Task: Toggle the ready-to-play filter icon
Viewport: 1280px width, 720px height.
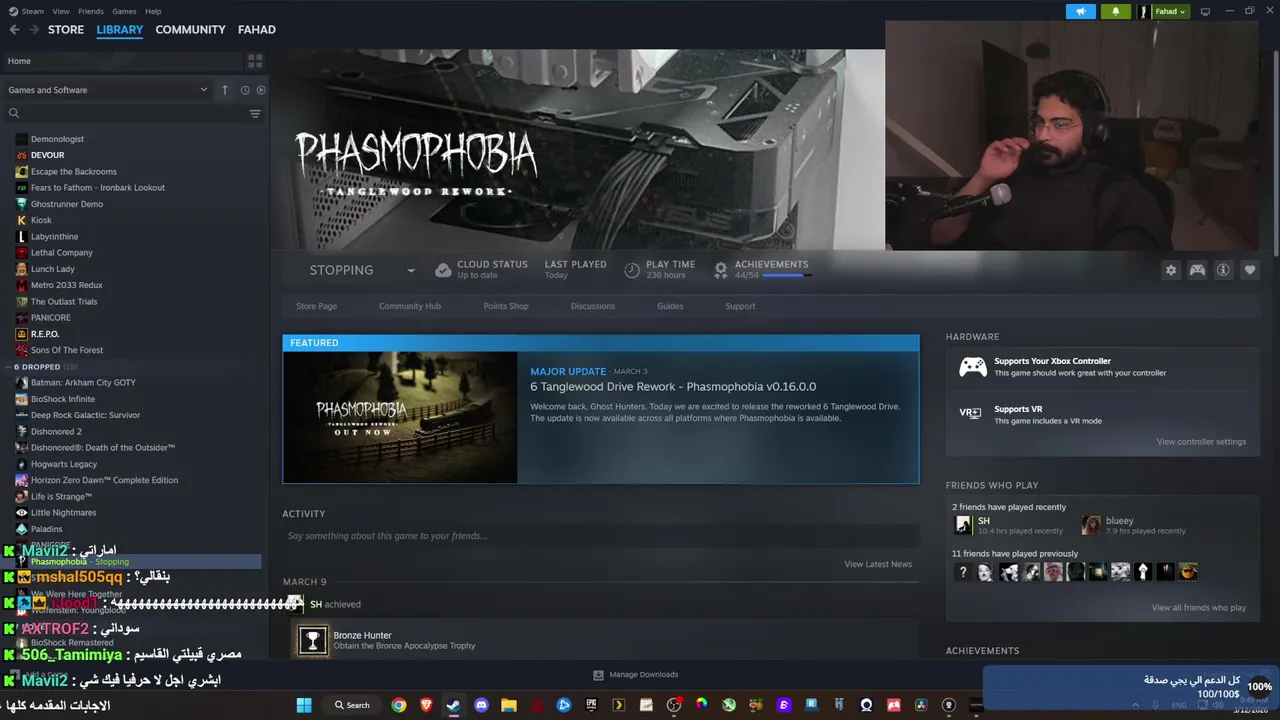Action: (x=261, y=90)
